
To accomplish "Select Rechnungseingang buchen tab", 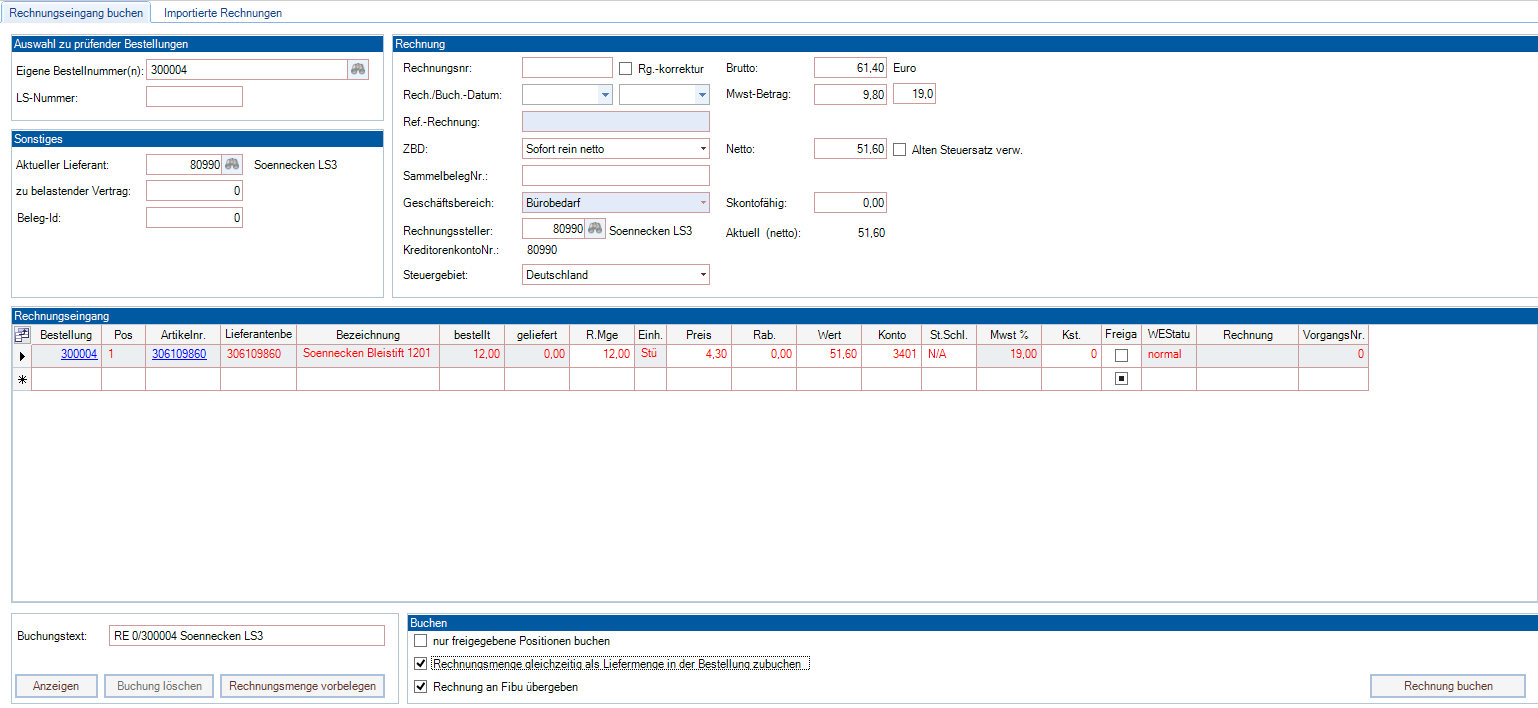I will coord(76,13).
